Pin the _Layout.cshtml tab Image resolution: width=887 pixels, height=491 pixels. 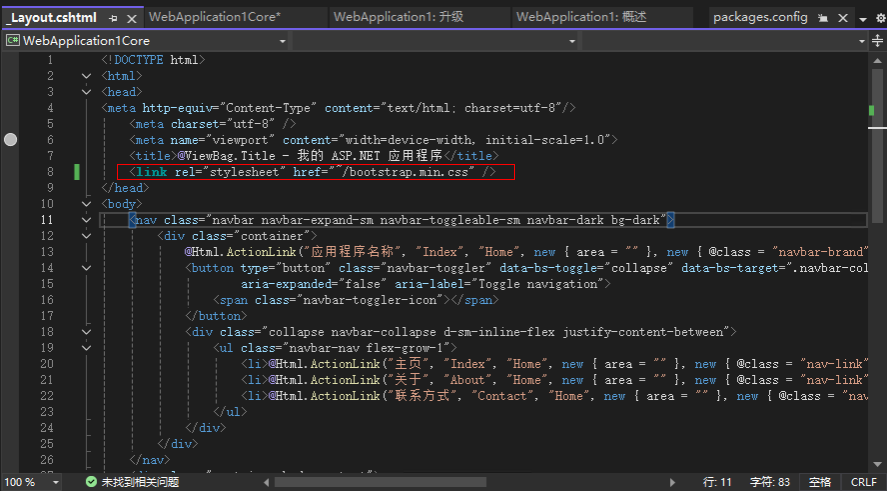[x=113, y=18]
